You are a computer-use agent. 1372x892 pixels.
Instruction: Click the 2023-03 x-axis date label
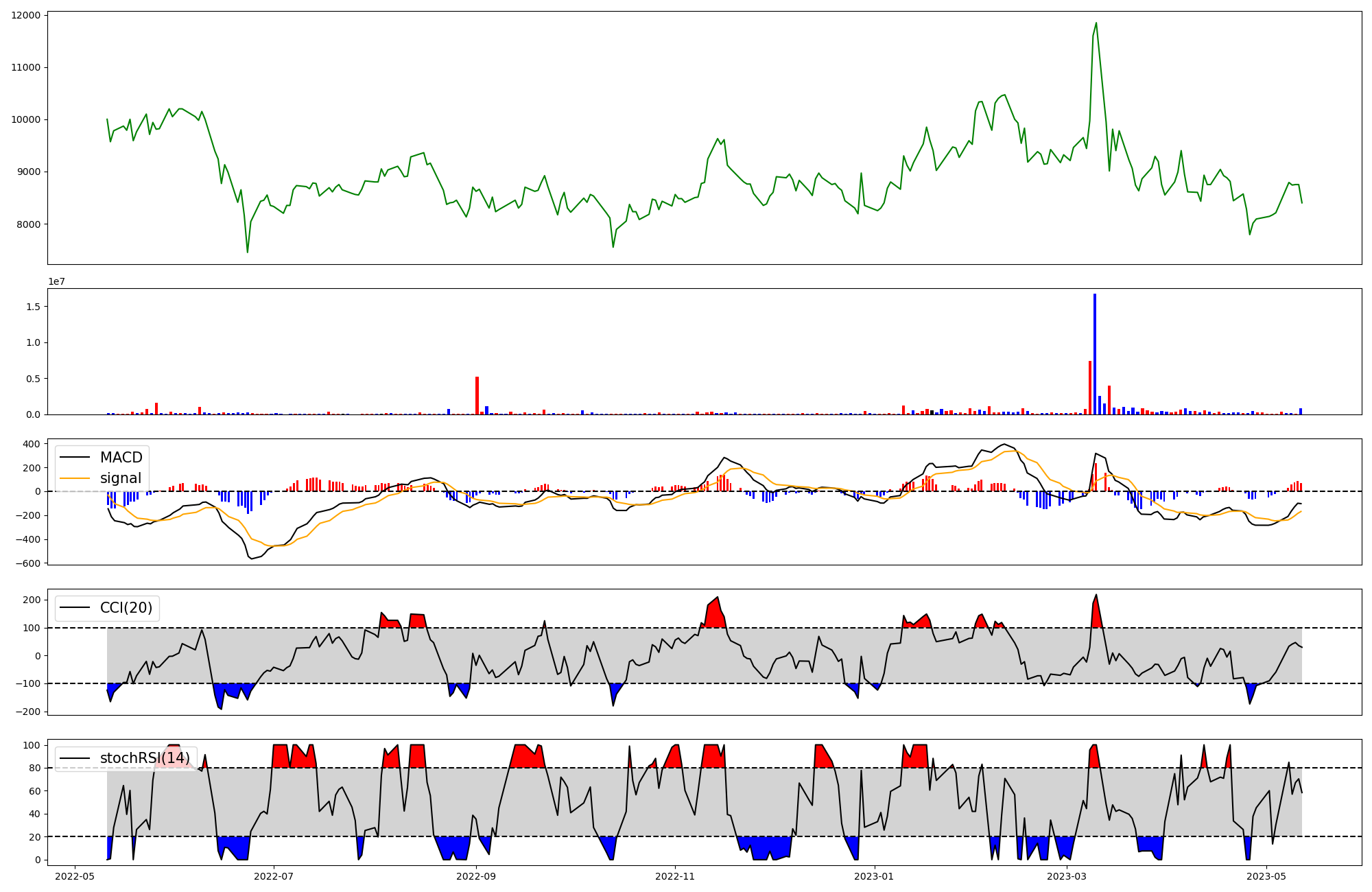(1067, 876)
